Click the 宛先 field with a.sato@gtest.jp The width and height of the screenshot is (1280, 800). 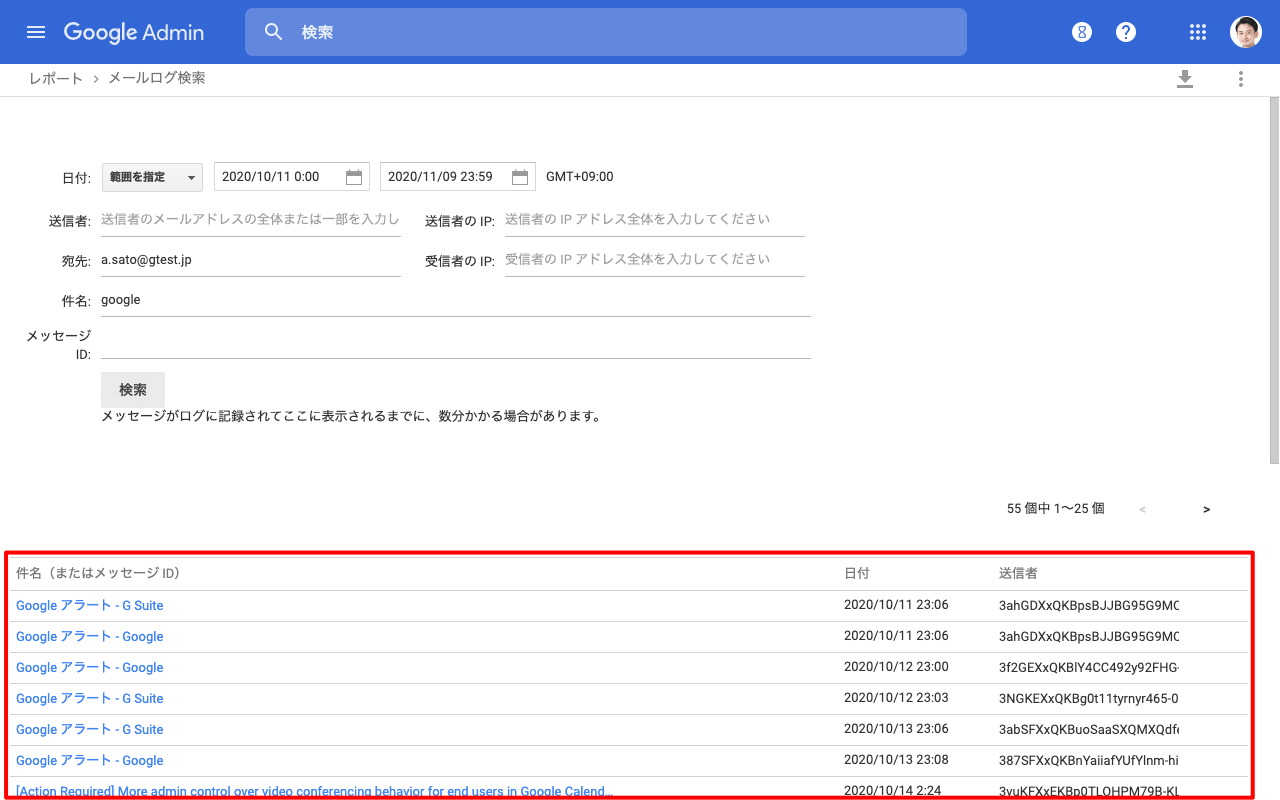(x=251, y=260)
